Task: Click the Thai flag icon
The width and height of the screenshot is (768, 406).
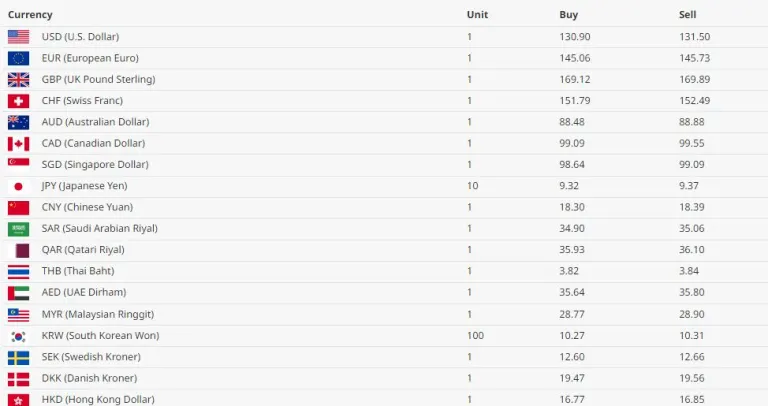Action: coord(18,271)
